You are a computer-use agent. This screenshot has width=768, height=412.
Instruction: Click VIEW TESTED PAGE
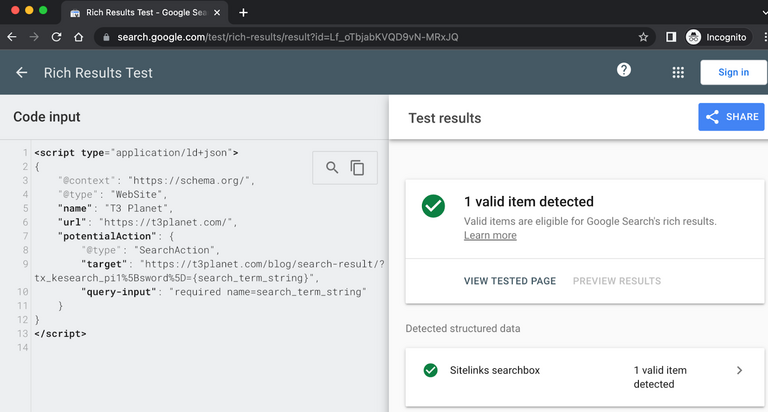click(x=509, y=281)
